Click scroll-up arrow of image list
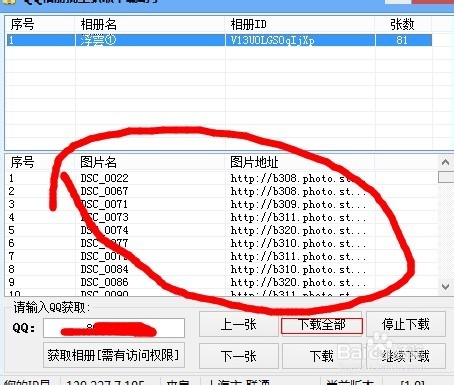 446,162
